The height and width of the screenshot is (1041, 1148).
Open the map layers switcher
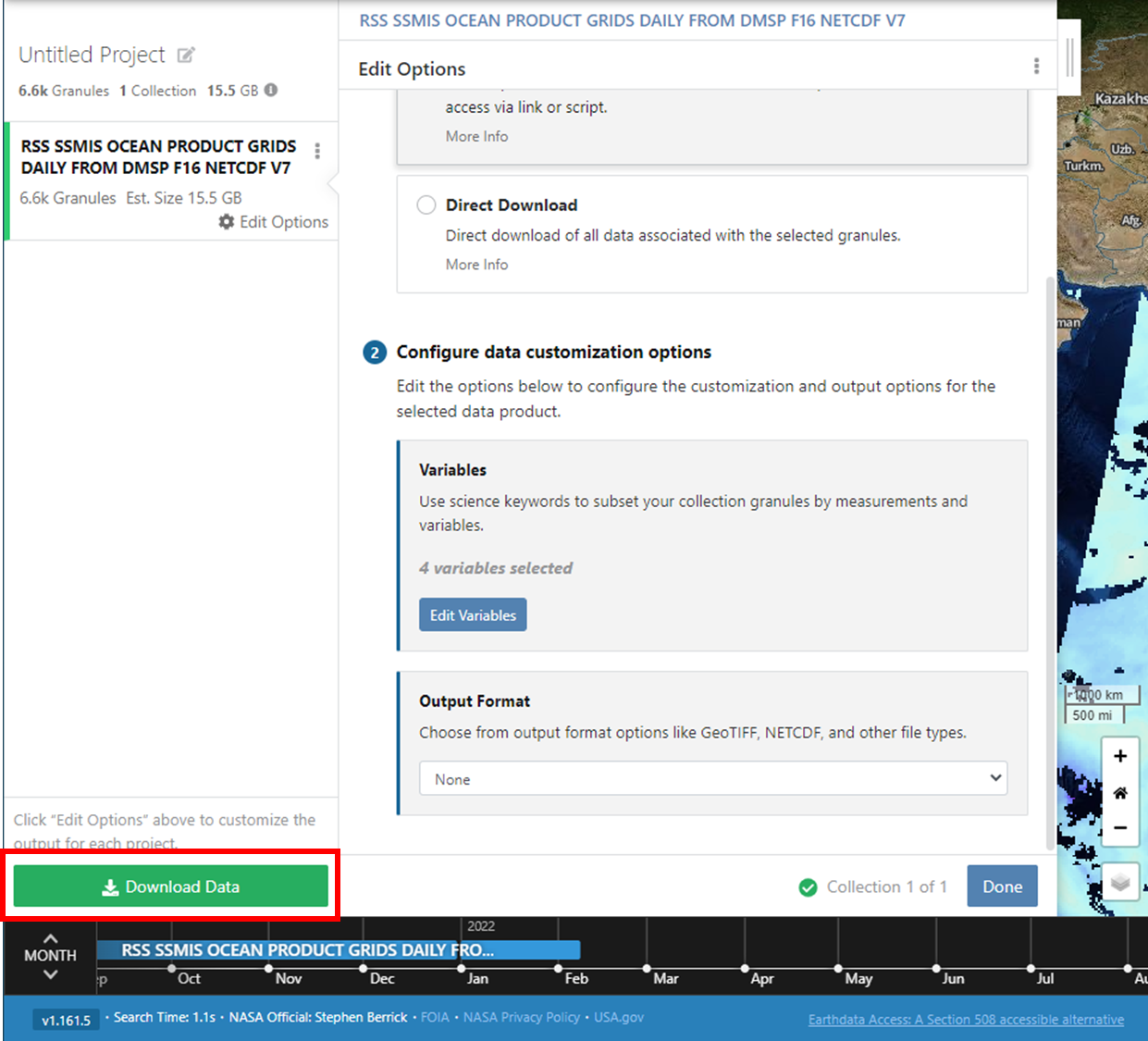point(1120,882)
